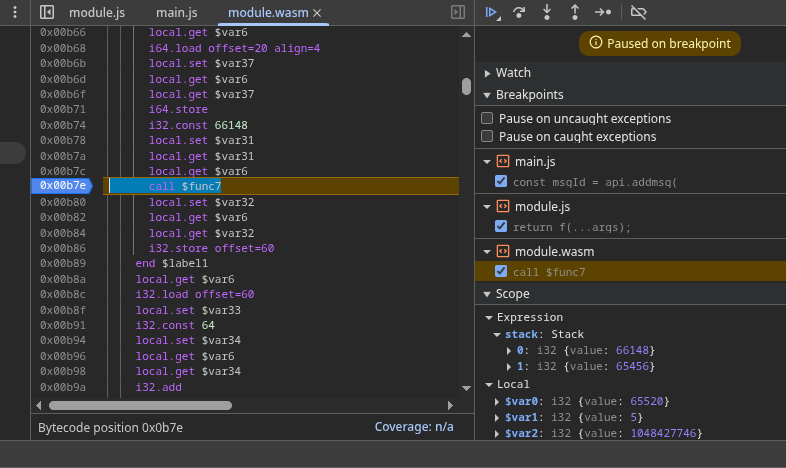The image size is (786, 468).
Task: Click the horizontal scrollbar thumb in code editor
Action: coord(140,405)
